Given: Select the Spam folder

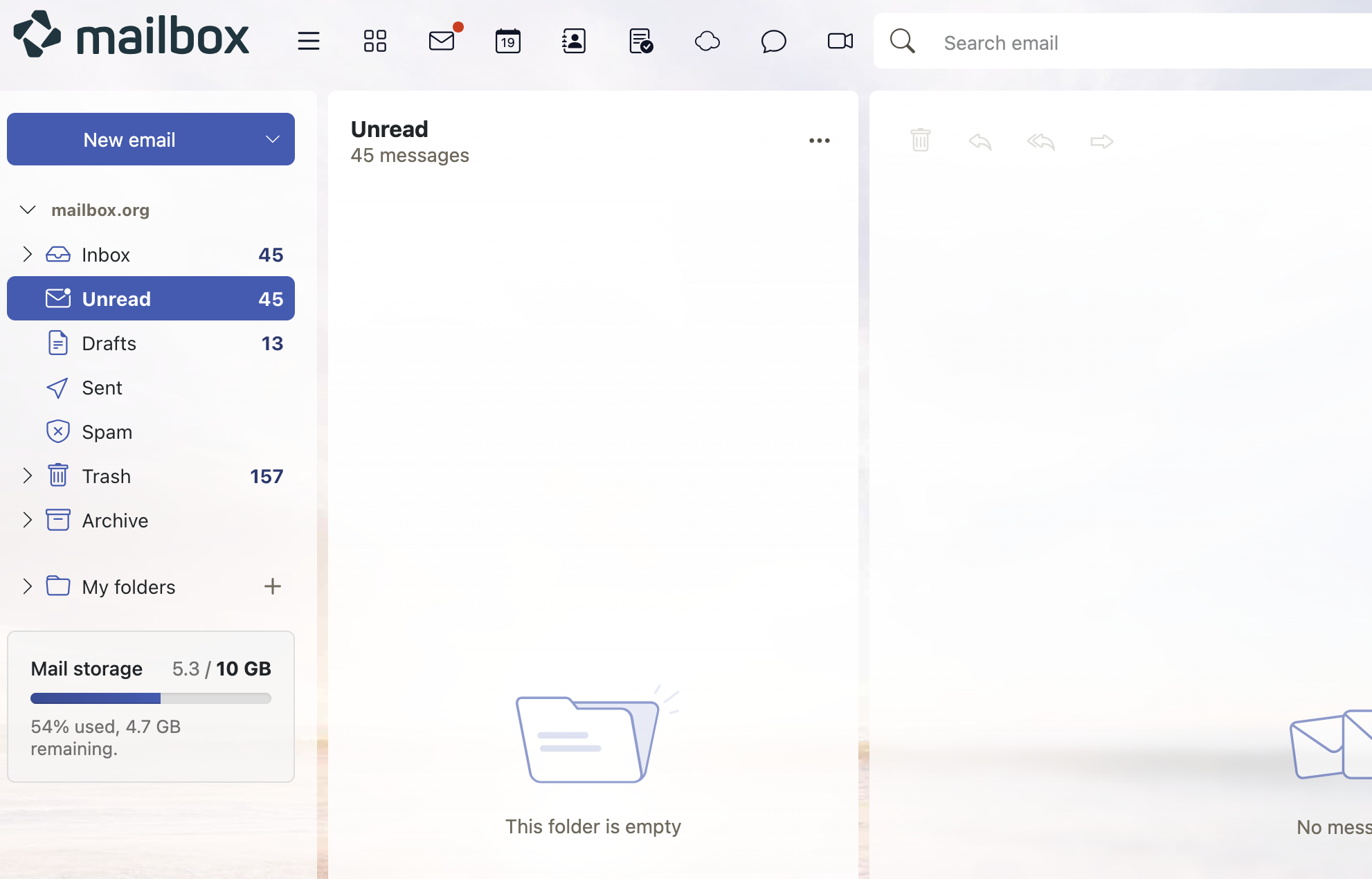Looking at the screenshot, I should pyautogui.click(x=107, y=432).
